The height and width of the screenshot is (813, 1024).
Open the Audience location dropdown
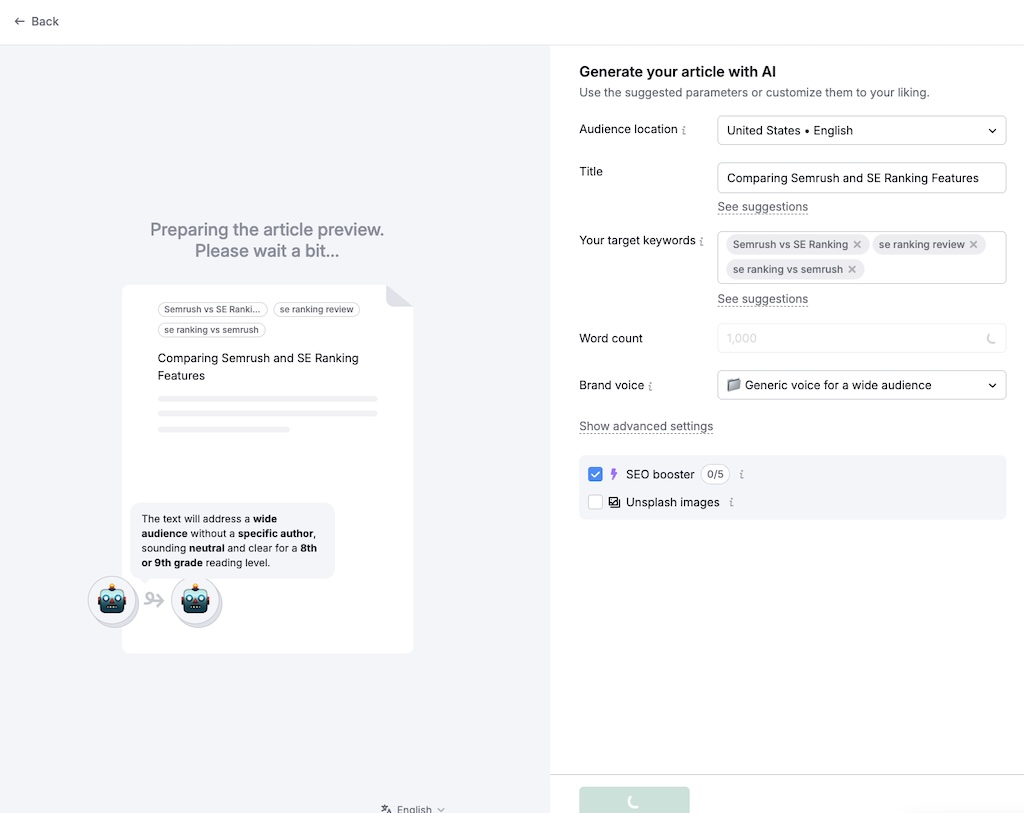point(861,131)
